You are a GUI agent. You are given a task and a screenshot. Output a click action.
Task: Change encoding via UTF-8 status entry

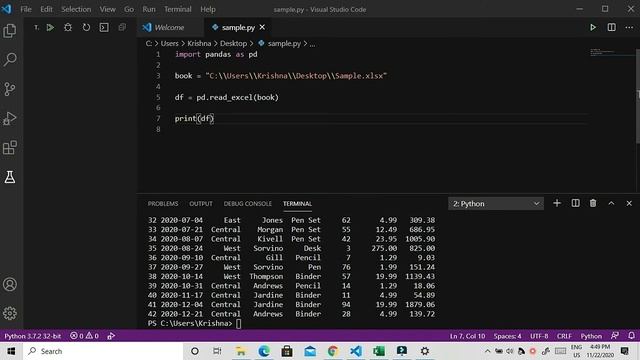(539, 336)
